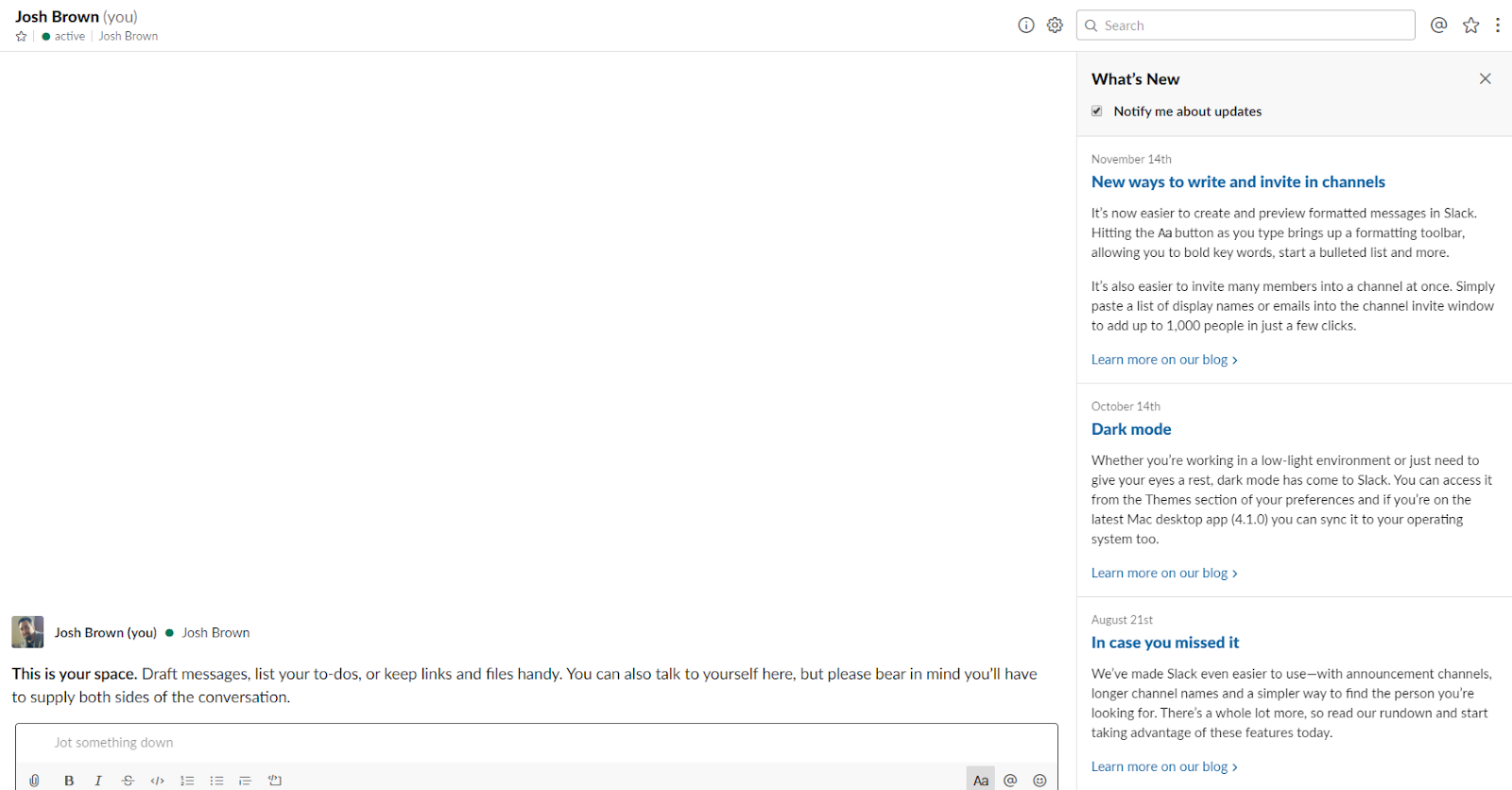Open the New ways to write and invite article

tap(1238, 182)
